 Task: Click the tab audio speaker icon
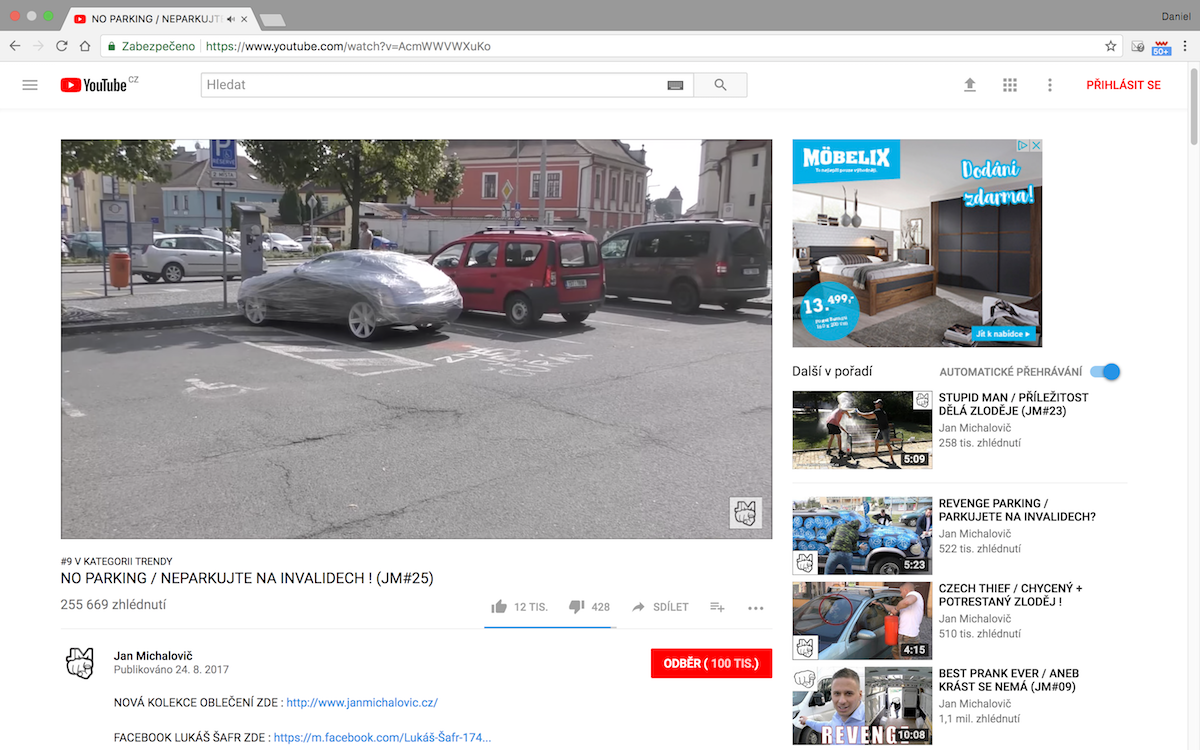tap(232, 19)
